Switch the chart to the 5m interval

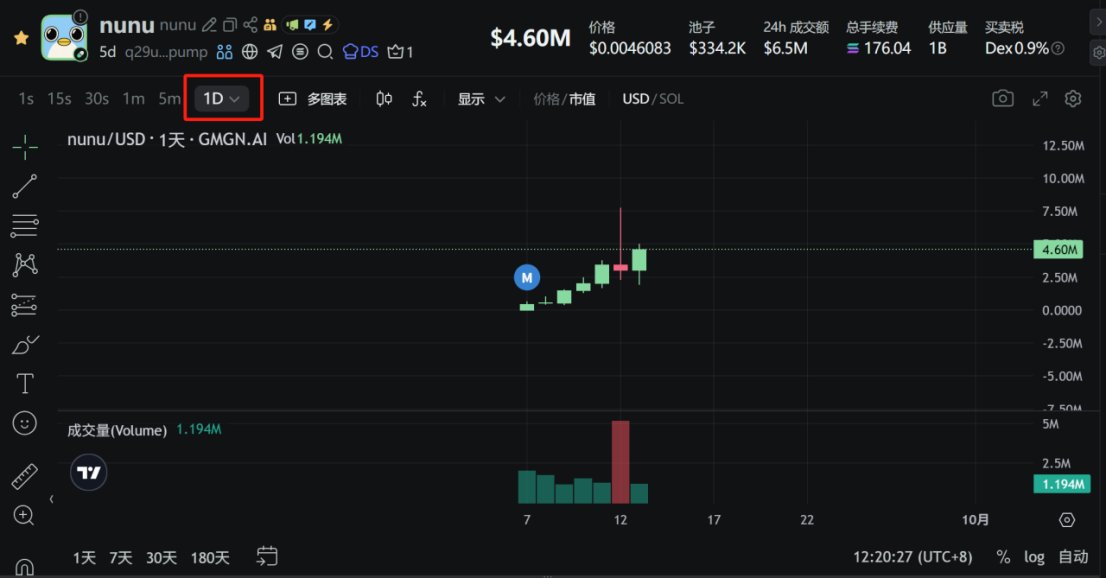[x=169, y=99]
